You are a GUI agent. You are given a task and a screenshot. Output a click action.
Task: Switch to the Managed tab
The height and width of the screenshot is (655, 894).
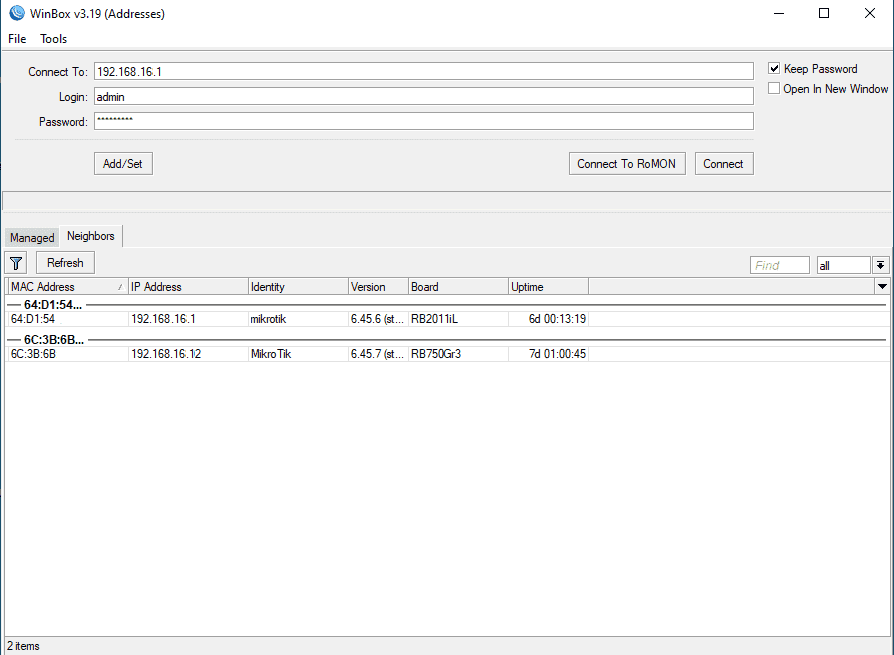tap(32, 238)
